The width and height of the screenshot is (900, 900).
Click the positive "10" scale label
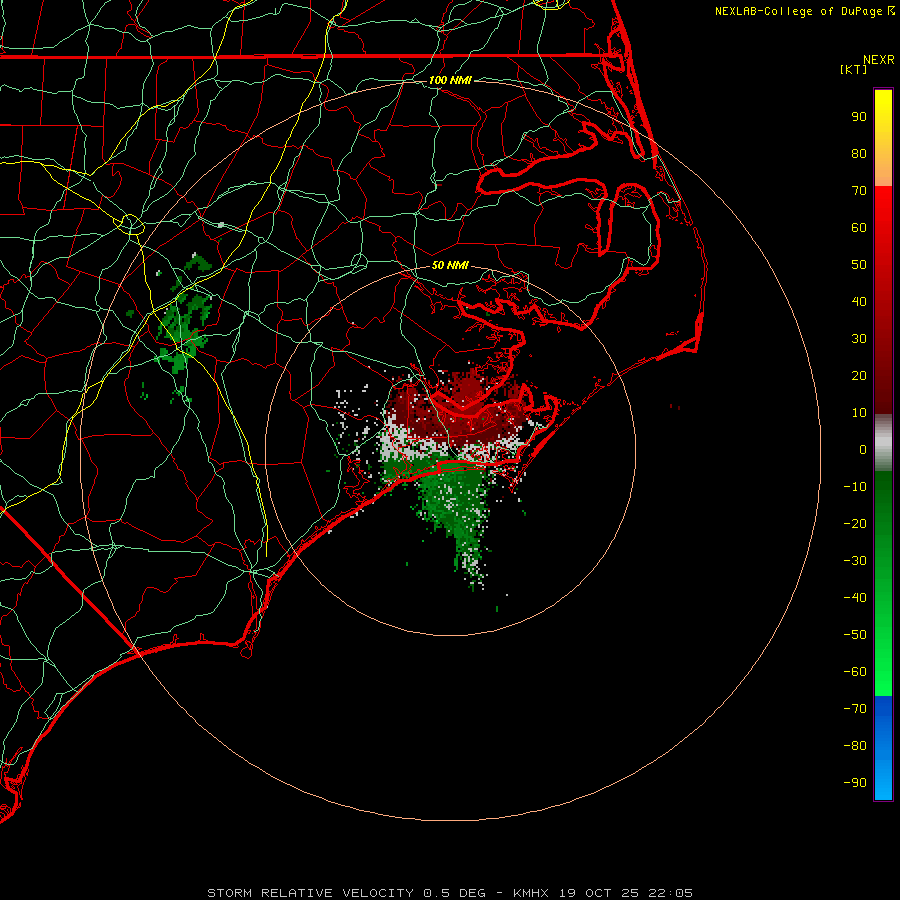point(859,413)
